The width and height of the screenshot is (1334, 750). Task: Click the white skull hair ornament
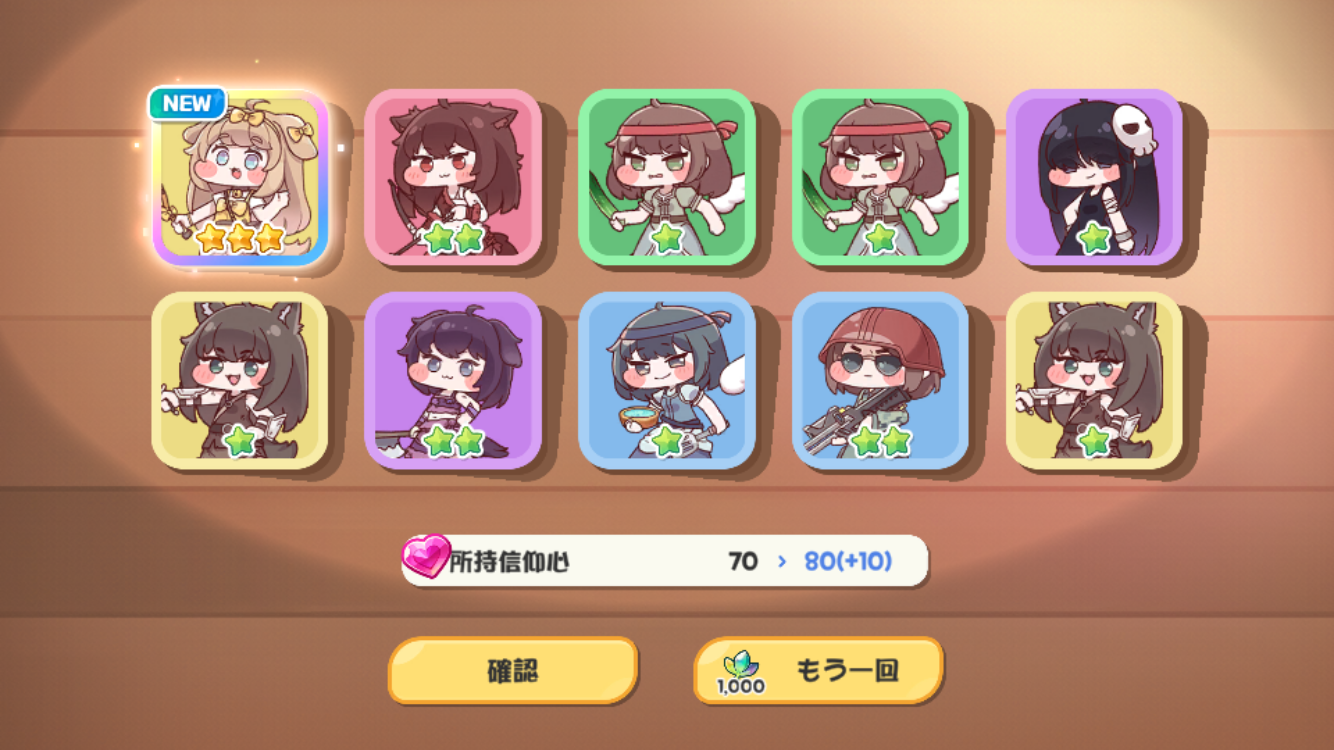[x=1134, y=128]
